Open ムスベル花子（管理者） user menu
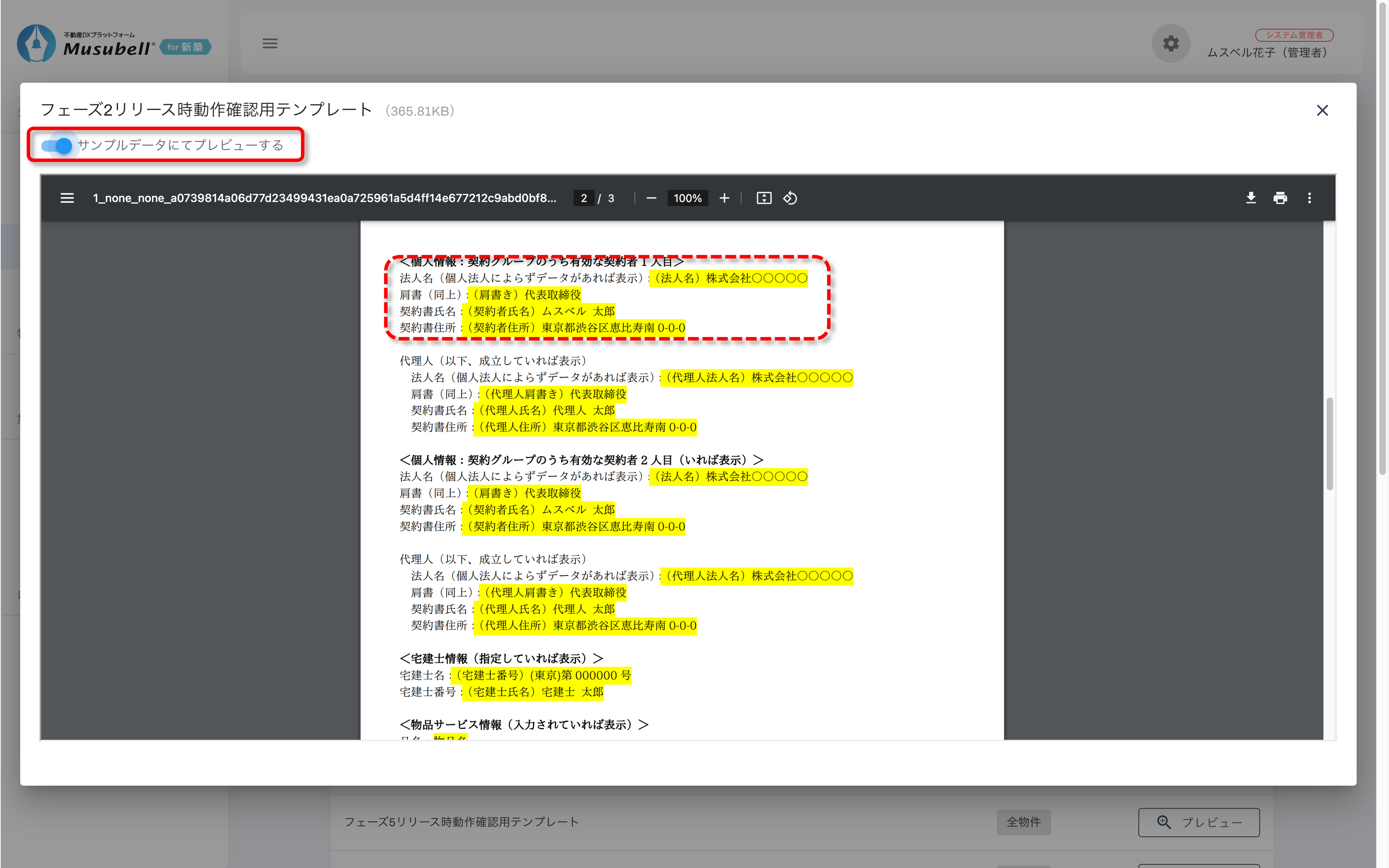1389x868 pixels. pos(1267,52)
